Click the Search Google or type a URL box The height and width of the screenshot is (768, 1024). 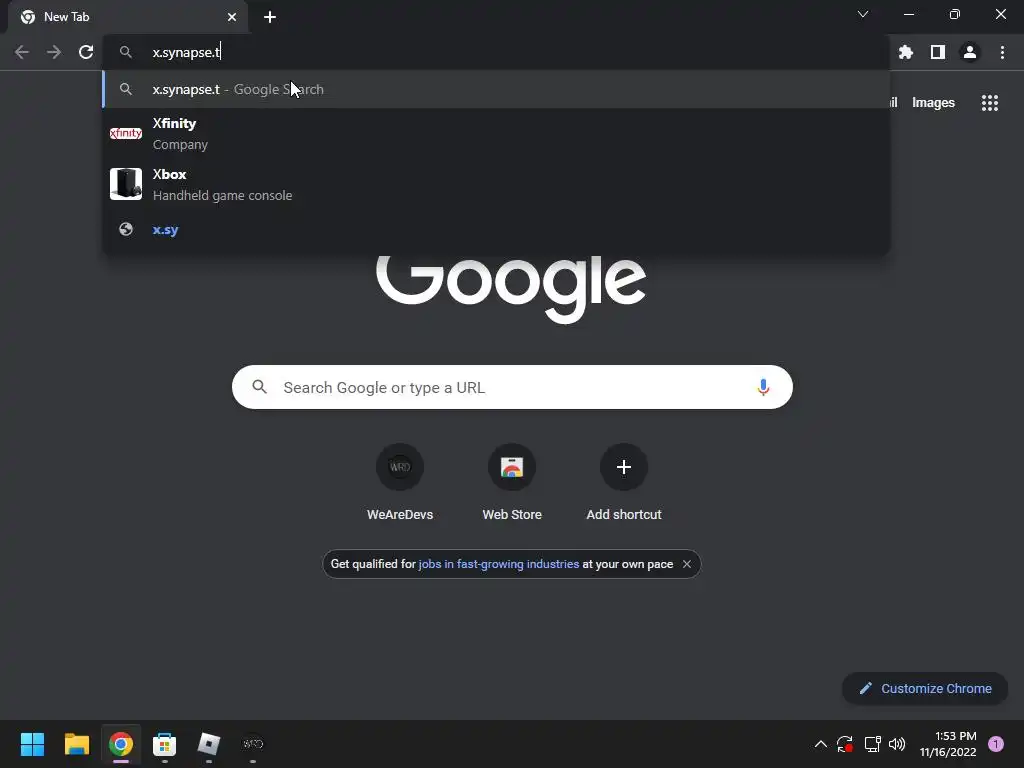512,387
